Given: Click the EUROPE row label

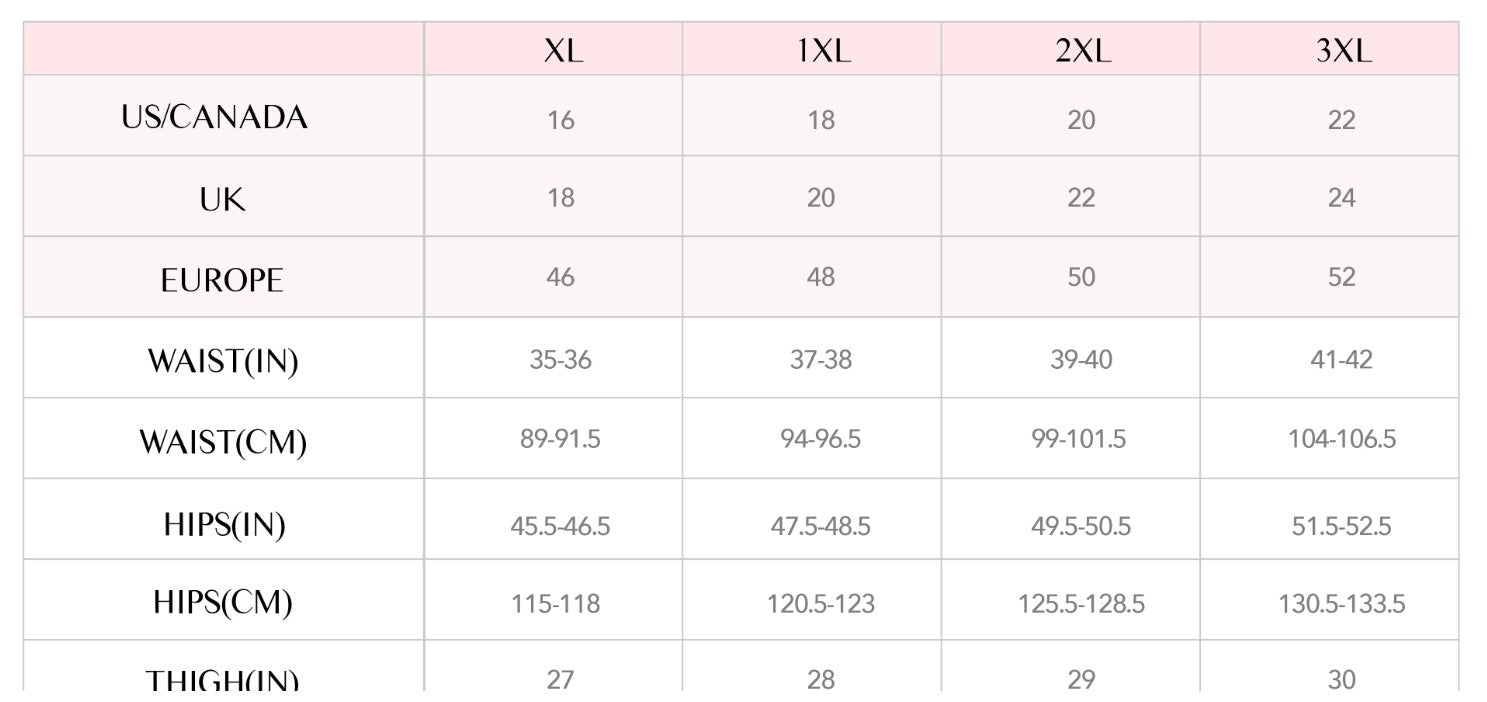Looking at the screenshot, I should pos(222,279).
